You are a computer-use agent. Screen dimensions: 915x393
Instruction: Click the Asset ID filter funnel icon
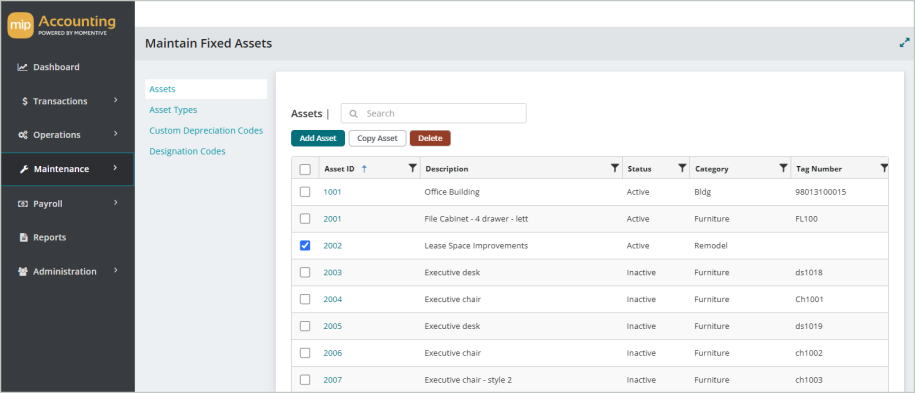(413, 168)
